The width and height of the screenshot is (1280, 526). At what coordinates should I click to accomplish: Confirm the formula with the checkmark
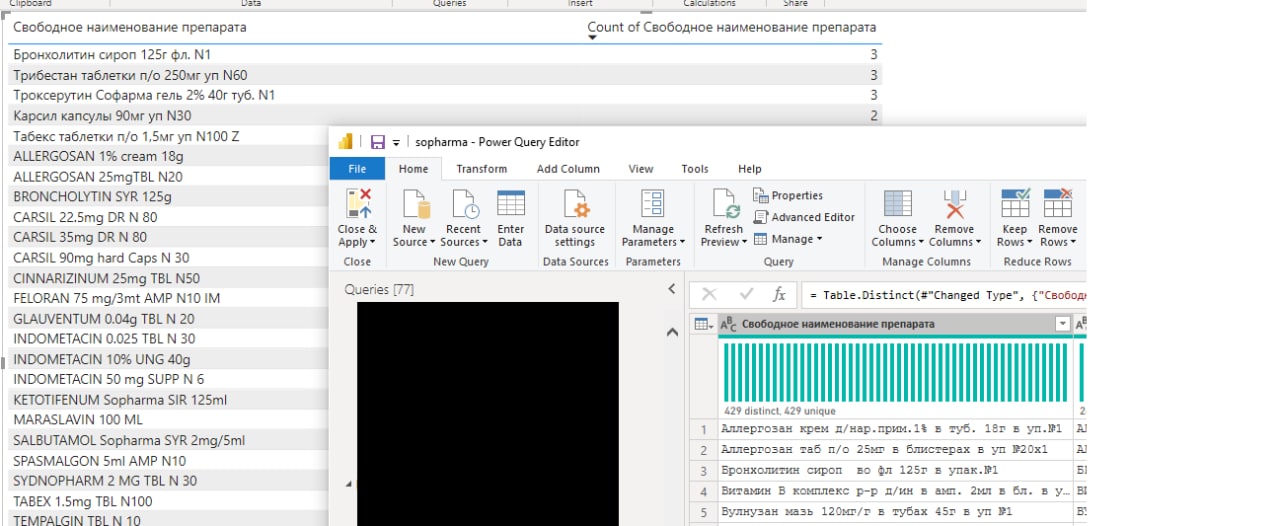(745, 295)
